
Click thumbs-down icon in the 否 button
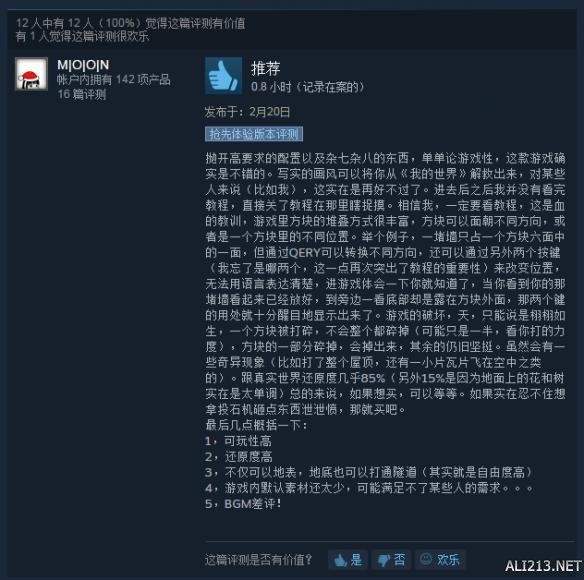383,561
